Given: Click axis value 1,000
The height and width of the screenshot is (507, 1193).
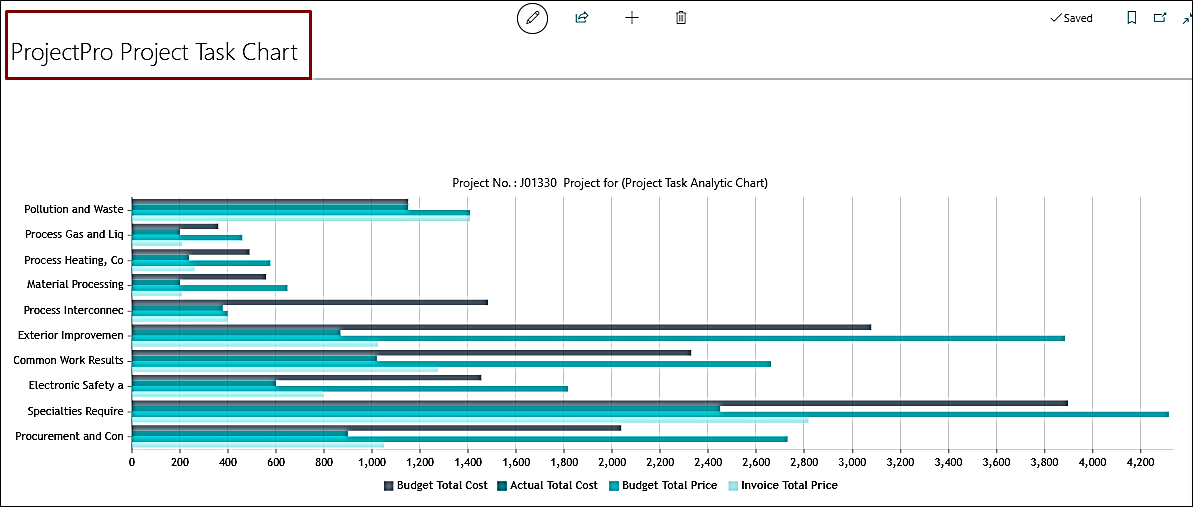Looking at the screenshot, I should tap(372, 461).
